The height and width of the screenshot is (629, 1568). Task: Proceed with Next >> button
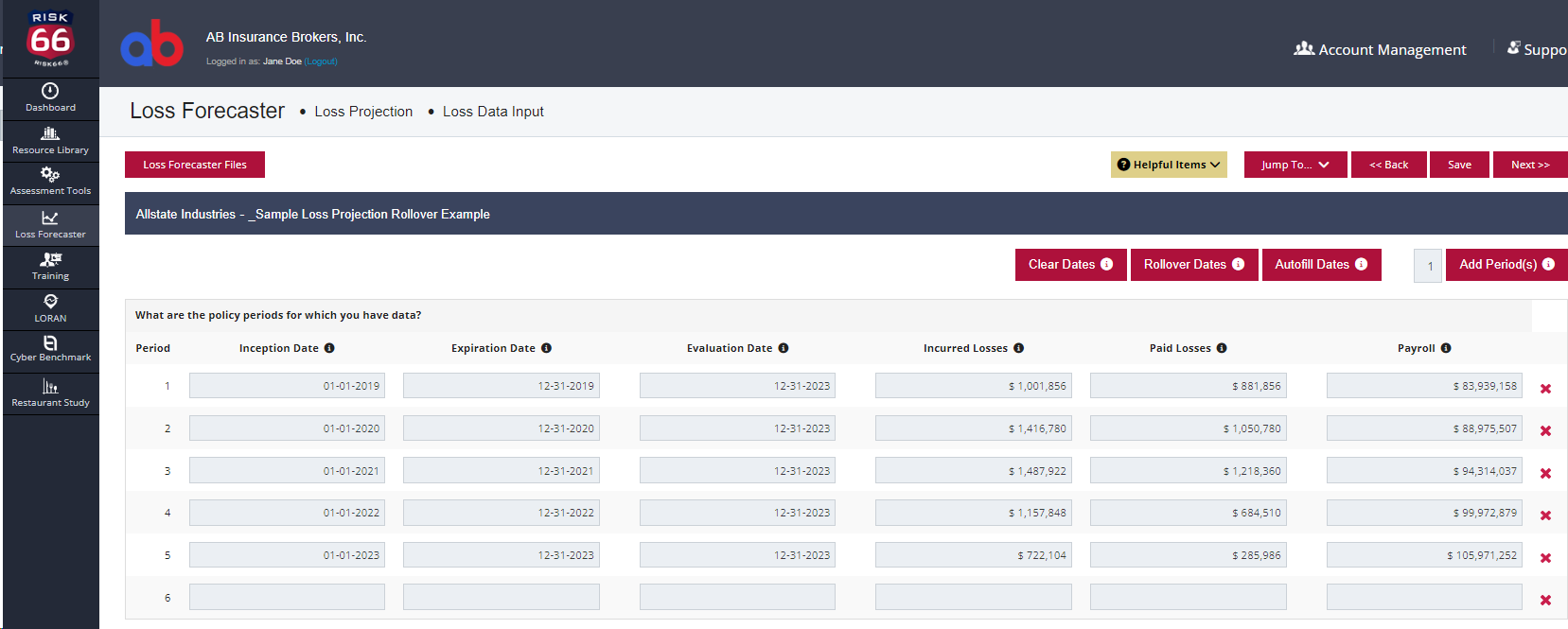tap(1530, 165)
